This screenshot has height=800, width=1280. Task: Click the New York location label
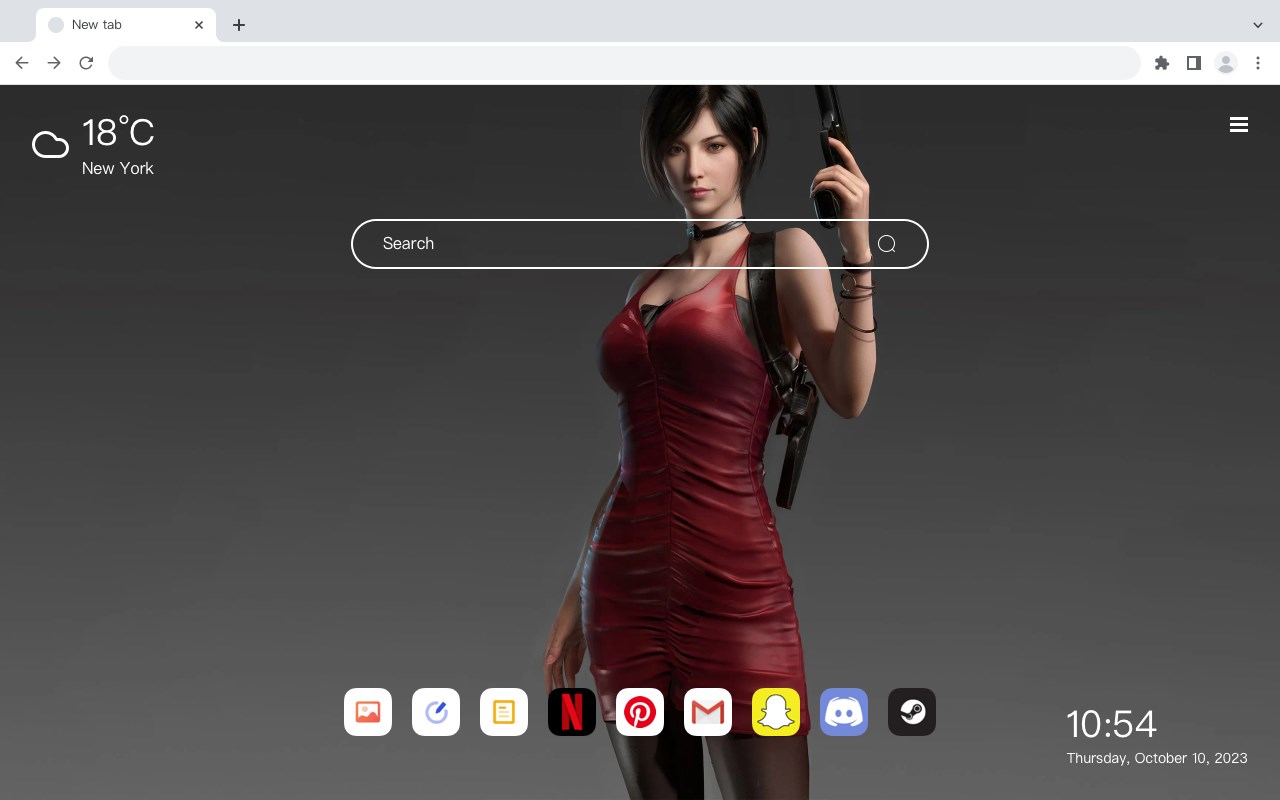click(118, 168)
